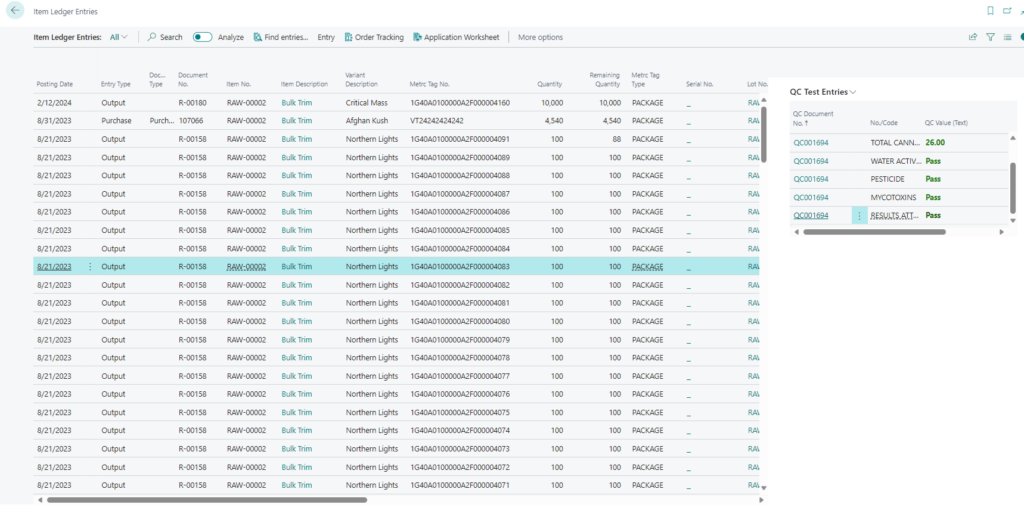Click the Purchase entry type cell
The width and height of the screenshot is (1024, 511).
pos(116,121)
